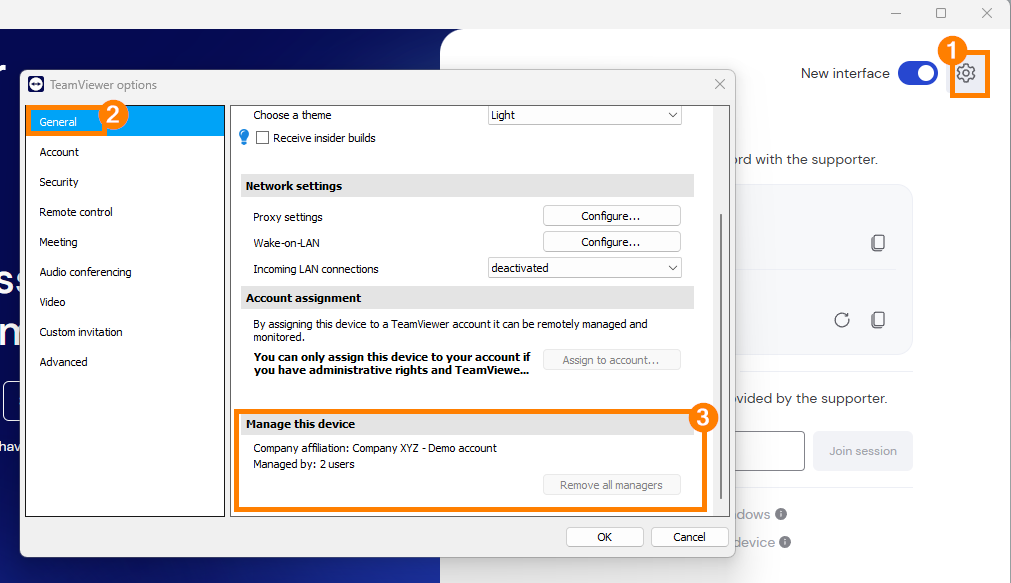
Task: Confirm options with OK
Action: coord(605,537)
